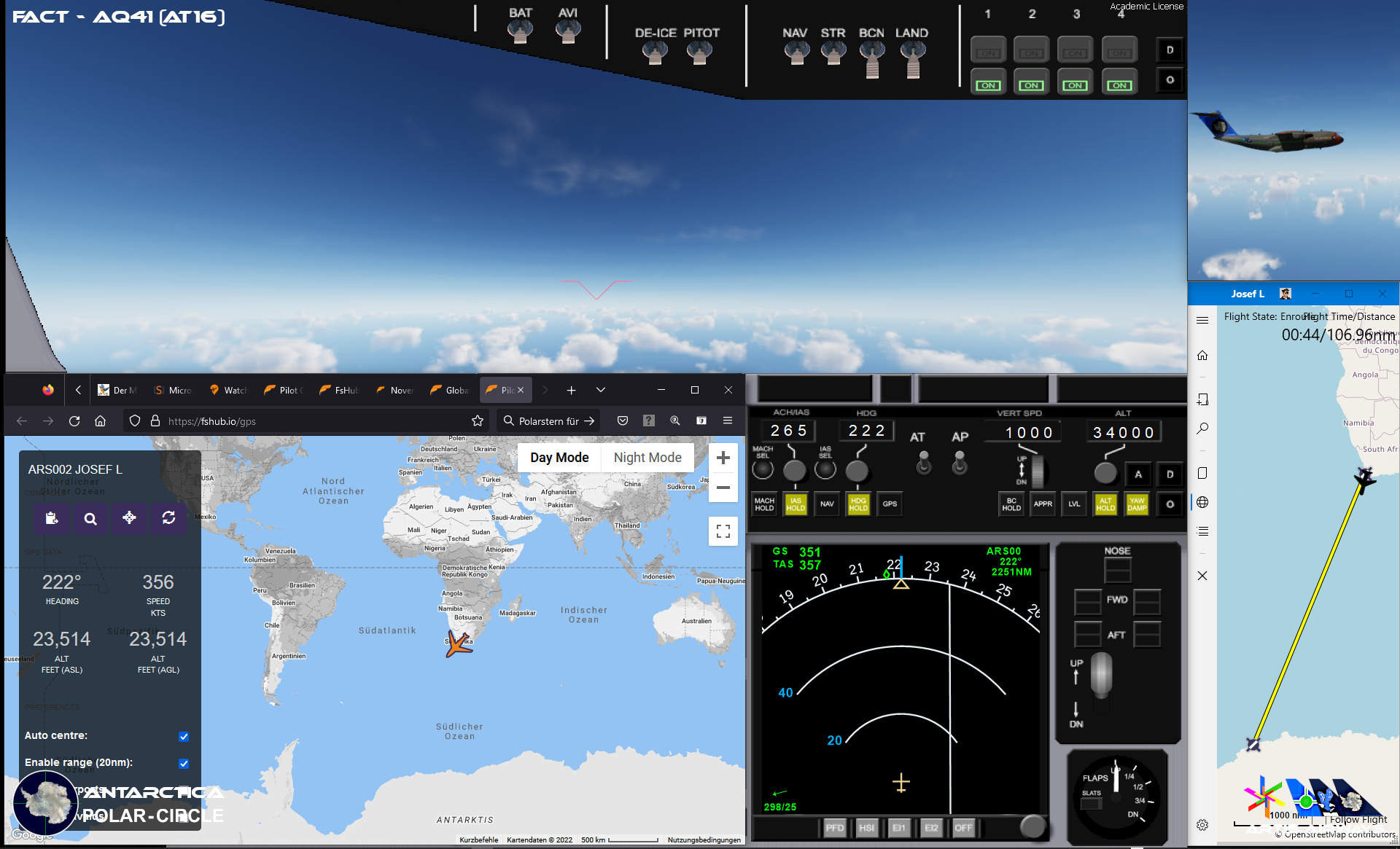Click the landing gear lever

1101,674
